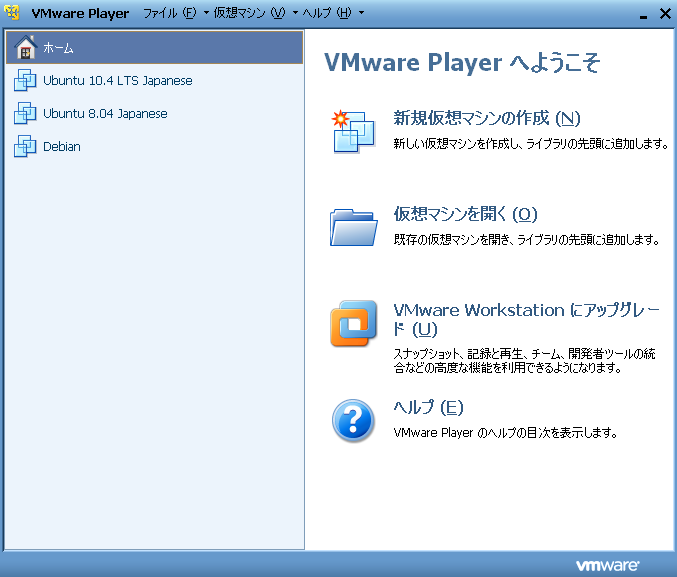Click the Debian virtual machine icon
The image size is (677, 577).
click(25, 146)
